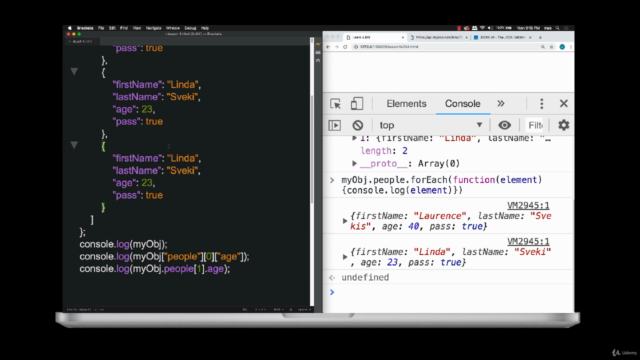Image resolution: width=640 pixels, height=360 pixels.
Task: Click the Wi-Fi icon in the menu bar
Action: 482,28
